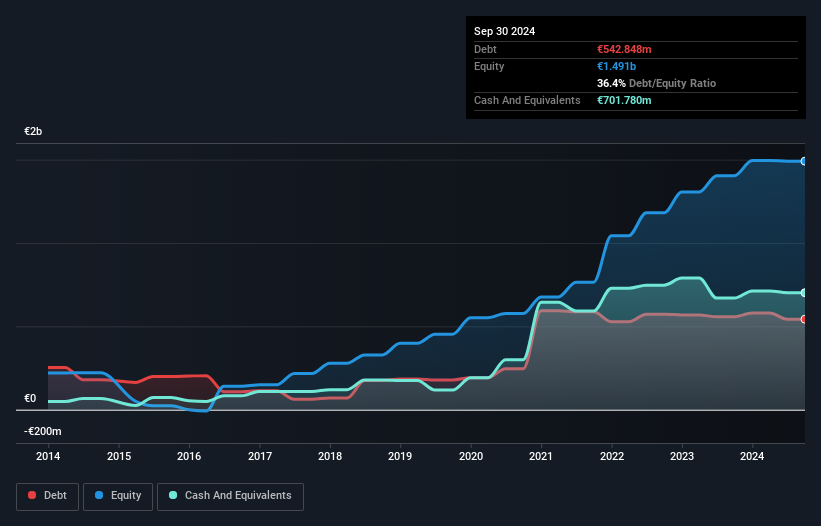Click the Debt row label in tooltip
The image size is (821, 526).
(485, 49)
